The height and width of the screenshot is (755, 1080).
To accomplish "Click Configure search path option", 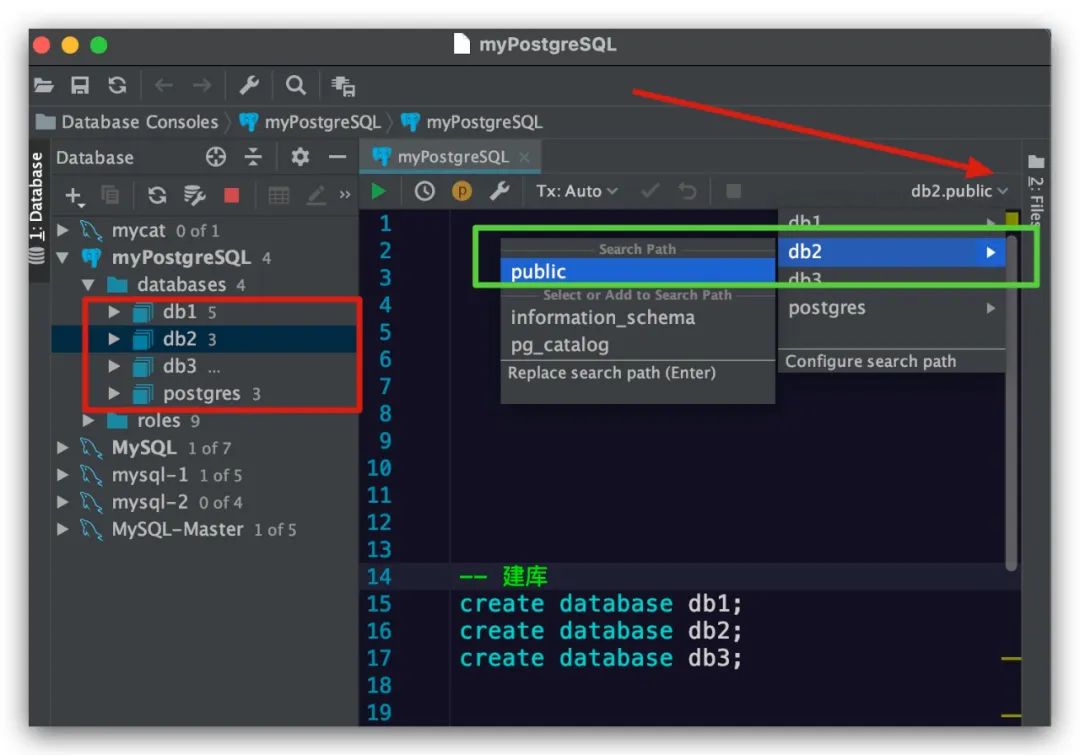I will 891,361.
